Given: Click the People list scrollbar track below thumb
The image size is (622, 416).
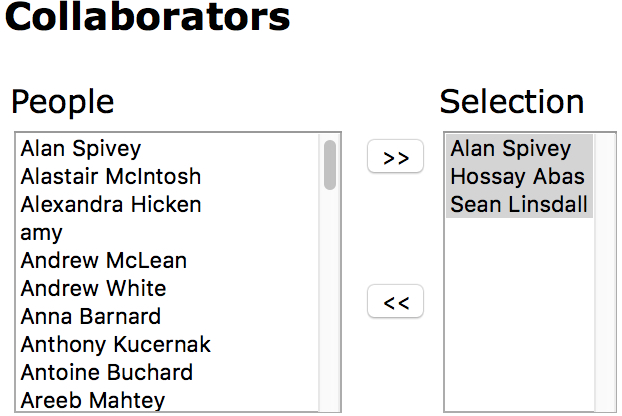Looking at the screenshot, I should click(x=330, y=300).
